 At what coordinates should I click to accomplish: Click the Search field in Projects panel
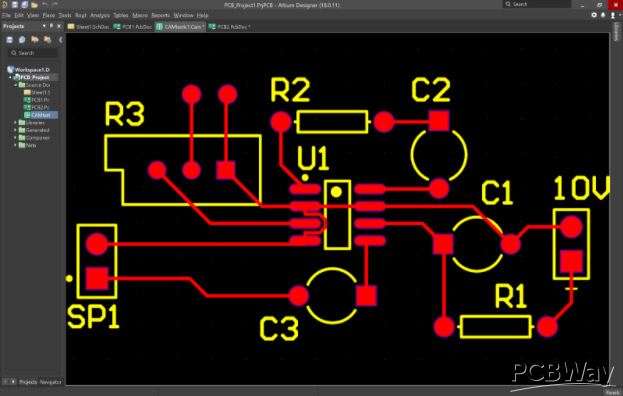[33, 53]
